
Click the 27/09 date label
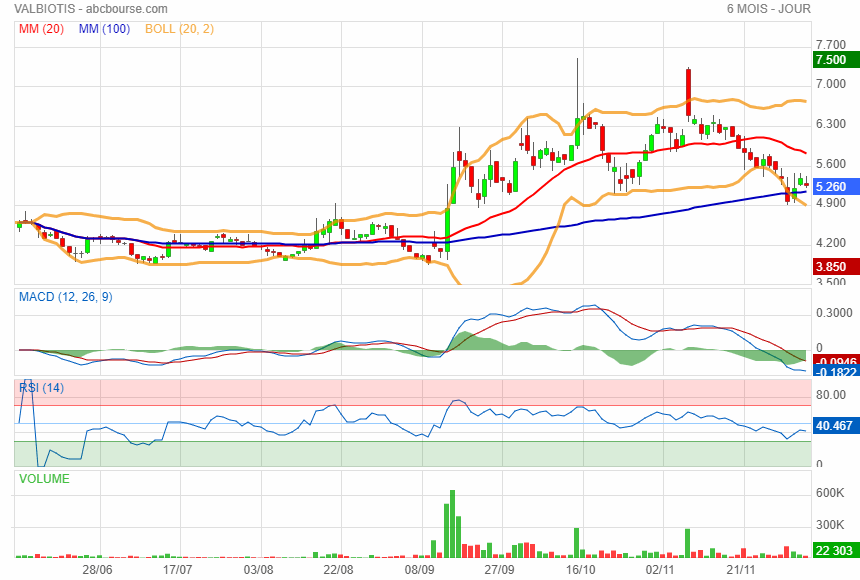click(x=500, y=570)
